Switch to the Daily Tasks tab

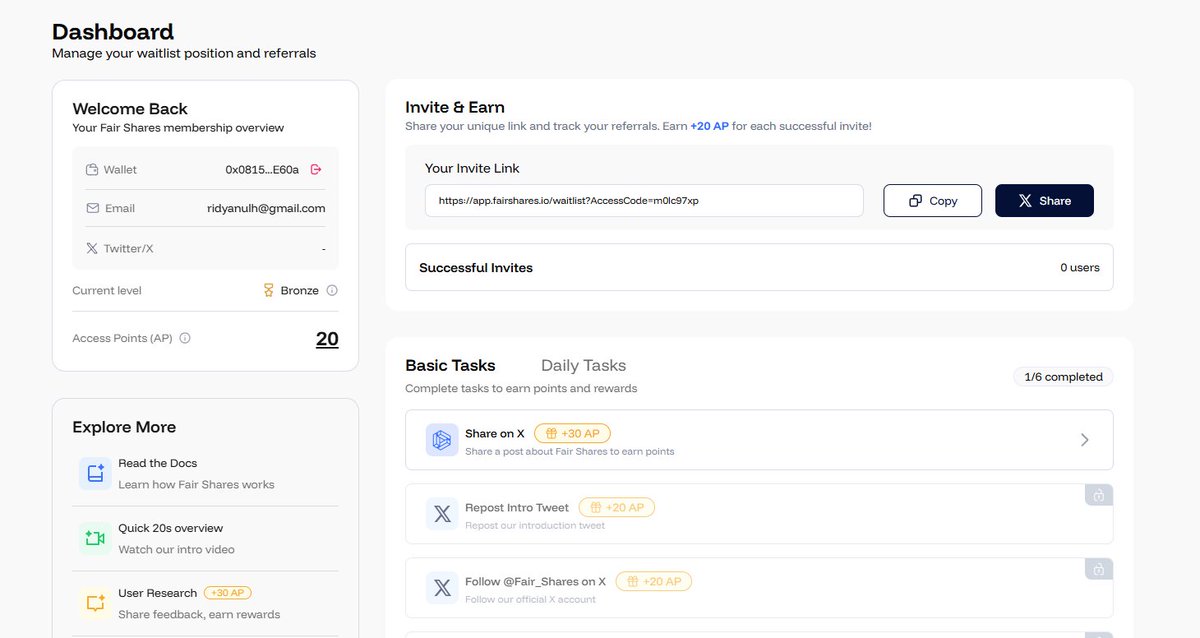pos(583,364)
